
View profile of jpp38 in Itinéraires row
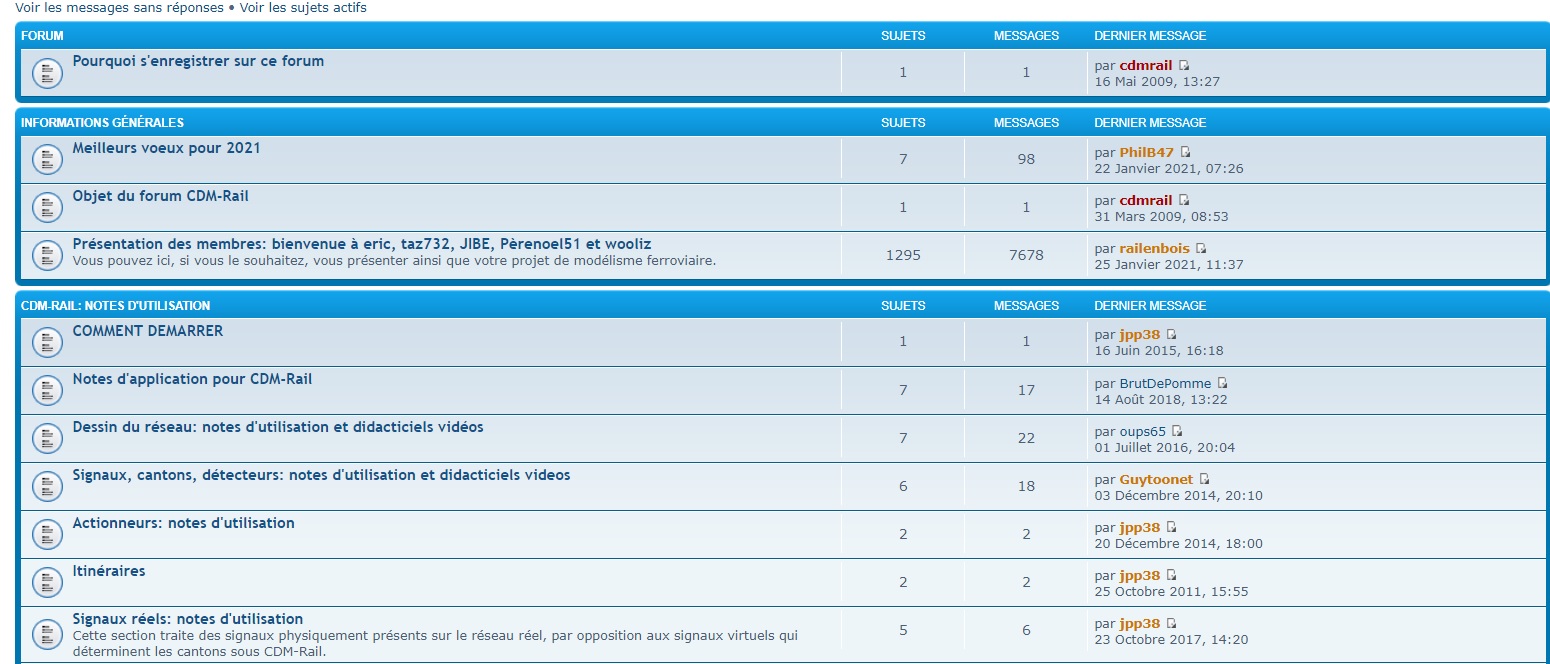[x=1140, y=576]
